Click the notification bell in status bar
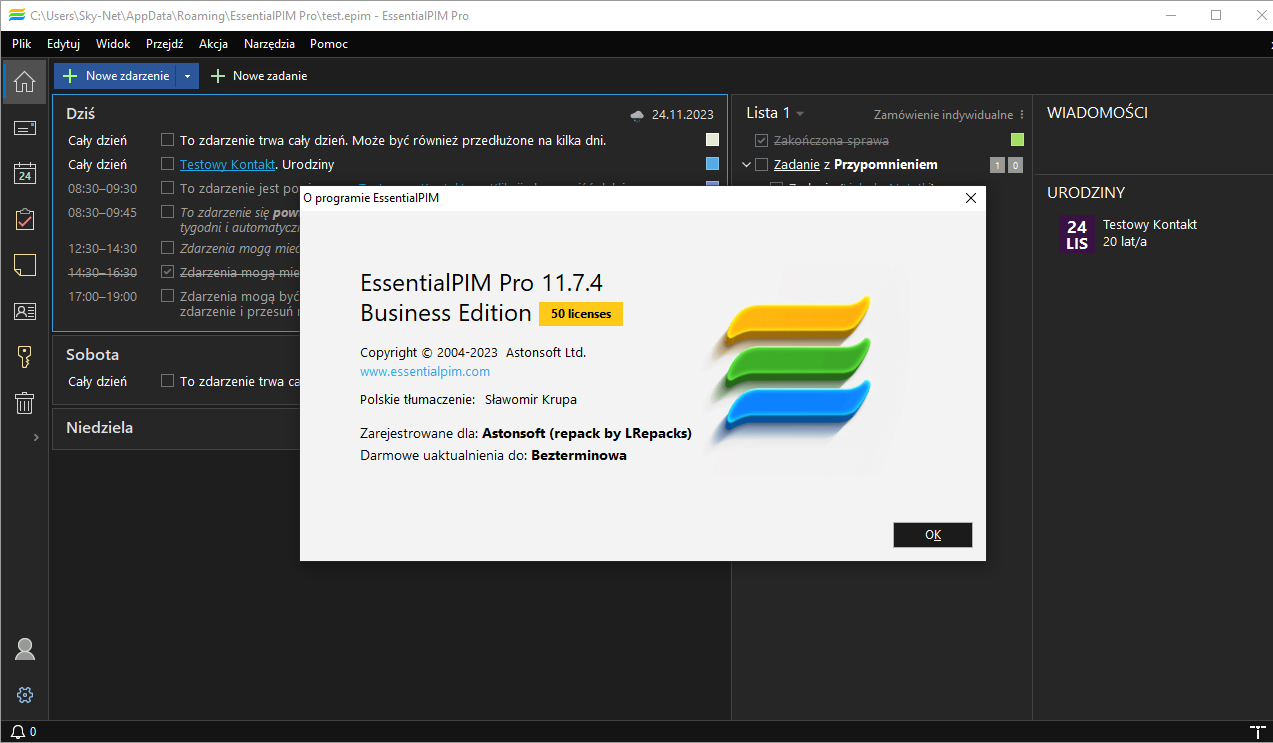Viewport: 1273px width, 743px height. tap(17, 732)
